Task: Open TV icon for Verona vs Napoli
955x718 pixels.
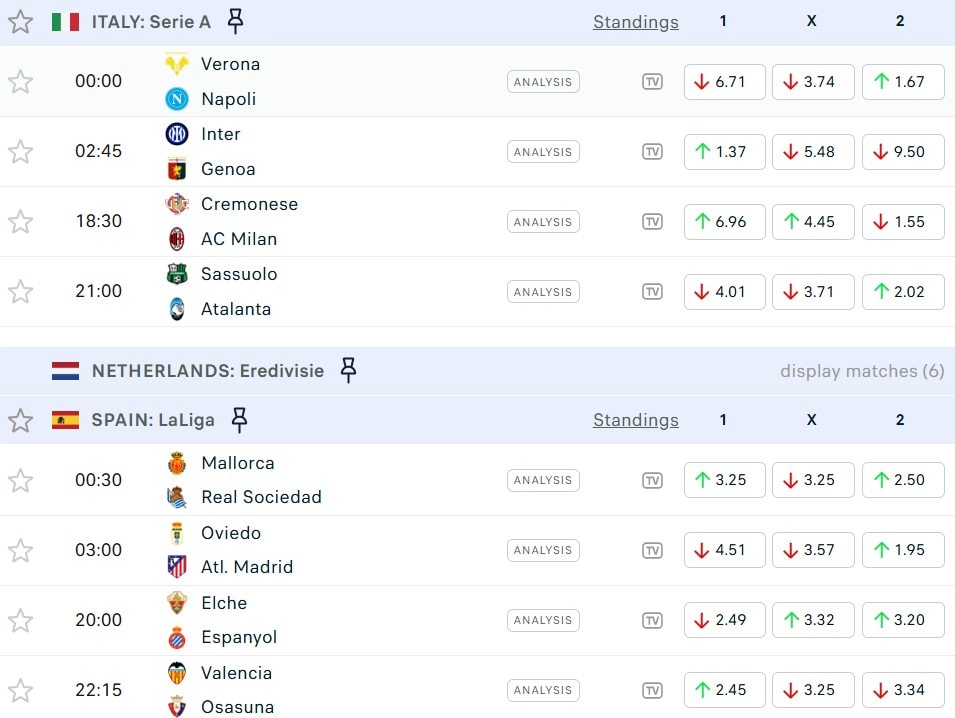Action: tap(652, 82)
